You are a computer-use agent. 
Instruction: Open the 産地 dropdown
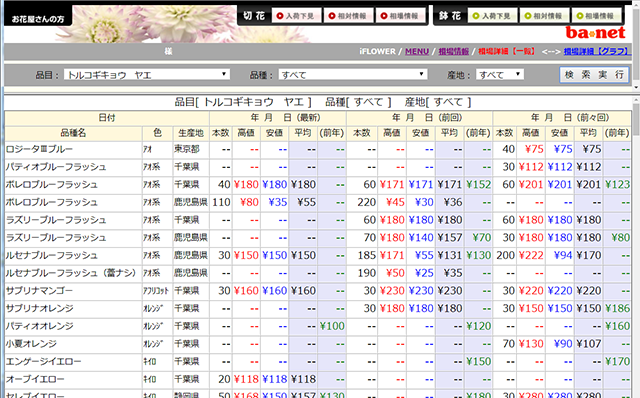(500, 74)
